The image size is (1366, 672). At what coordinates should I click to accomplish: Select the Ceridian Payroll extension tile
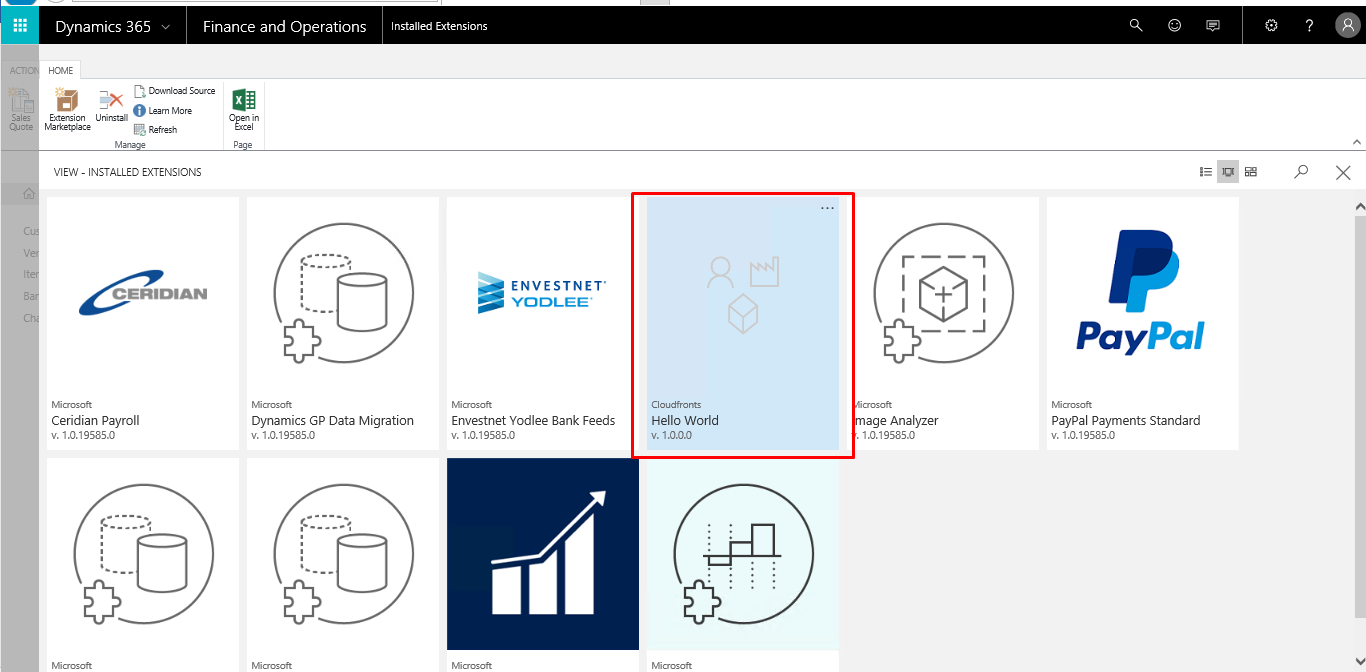143,323
